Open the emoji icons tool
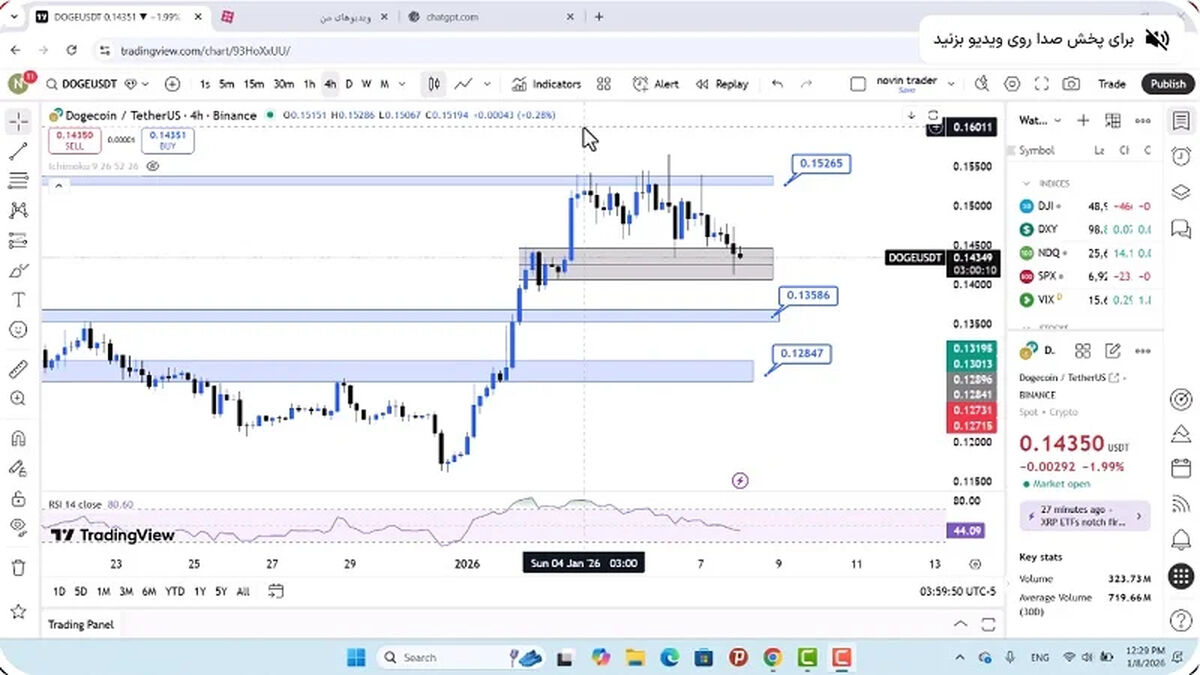 [18, 329]
